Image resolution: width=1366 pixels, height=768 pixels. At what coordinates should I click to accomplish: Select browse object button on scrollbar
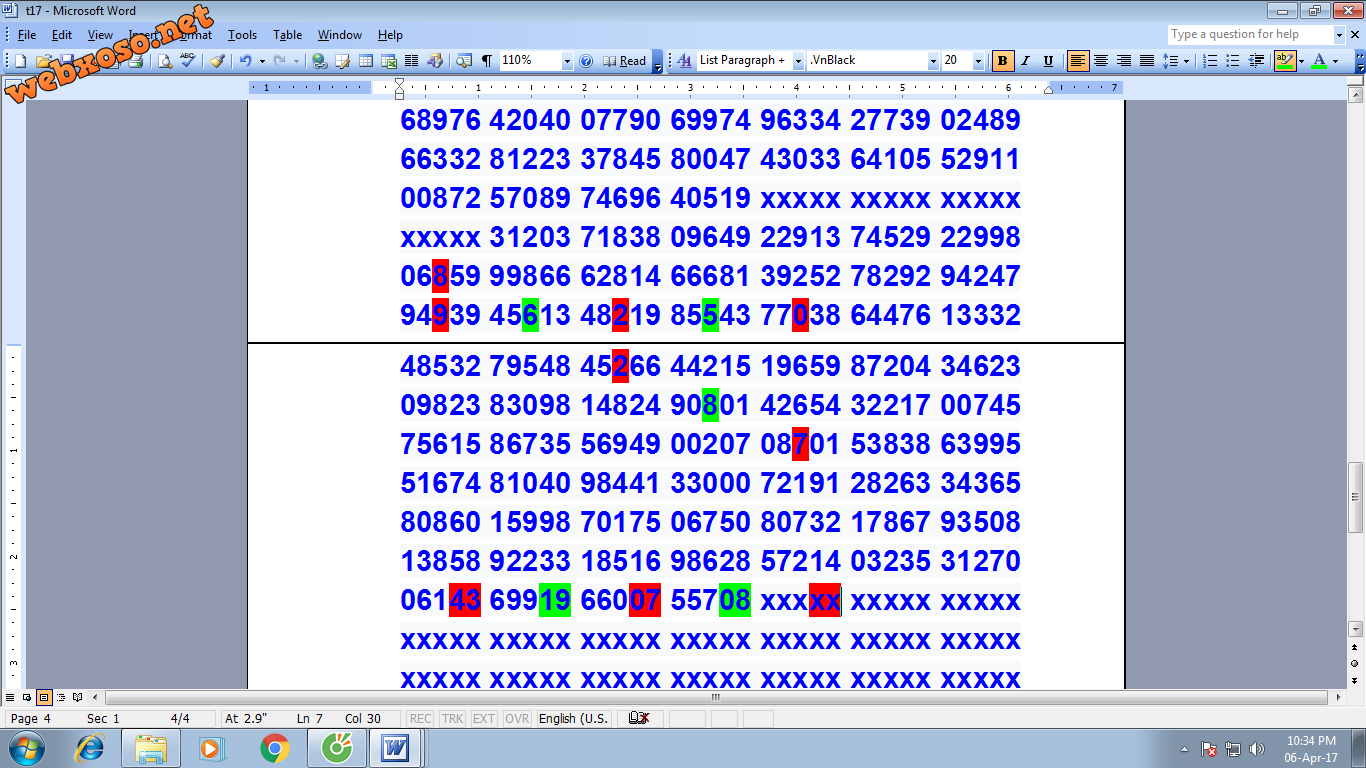[1356, 663]
